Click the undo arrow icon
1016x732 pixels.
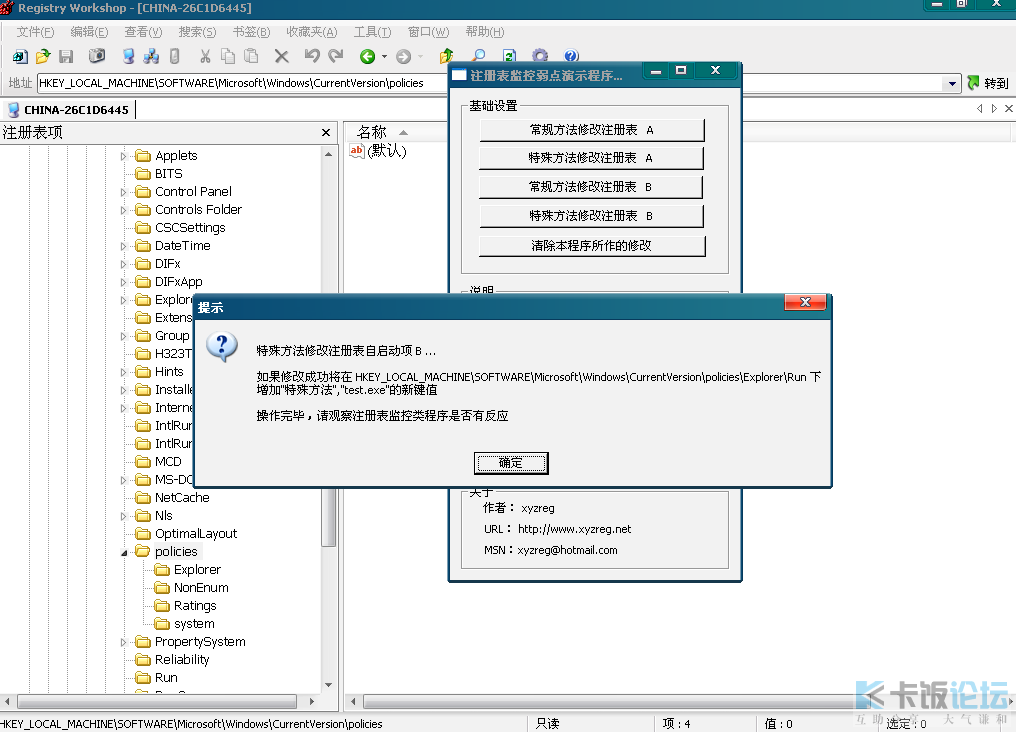pyautogui.click(x=312, y=57)
